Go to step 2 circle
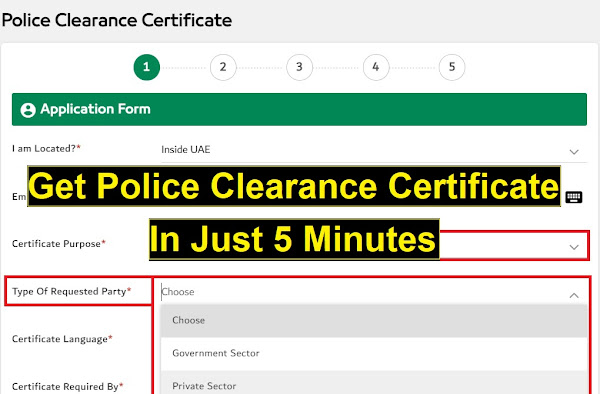The width and height of the screenshot is (600, 394). coord(223,67)
